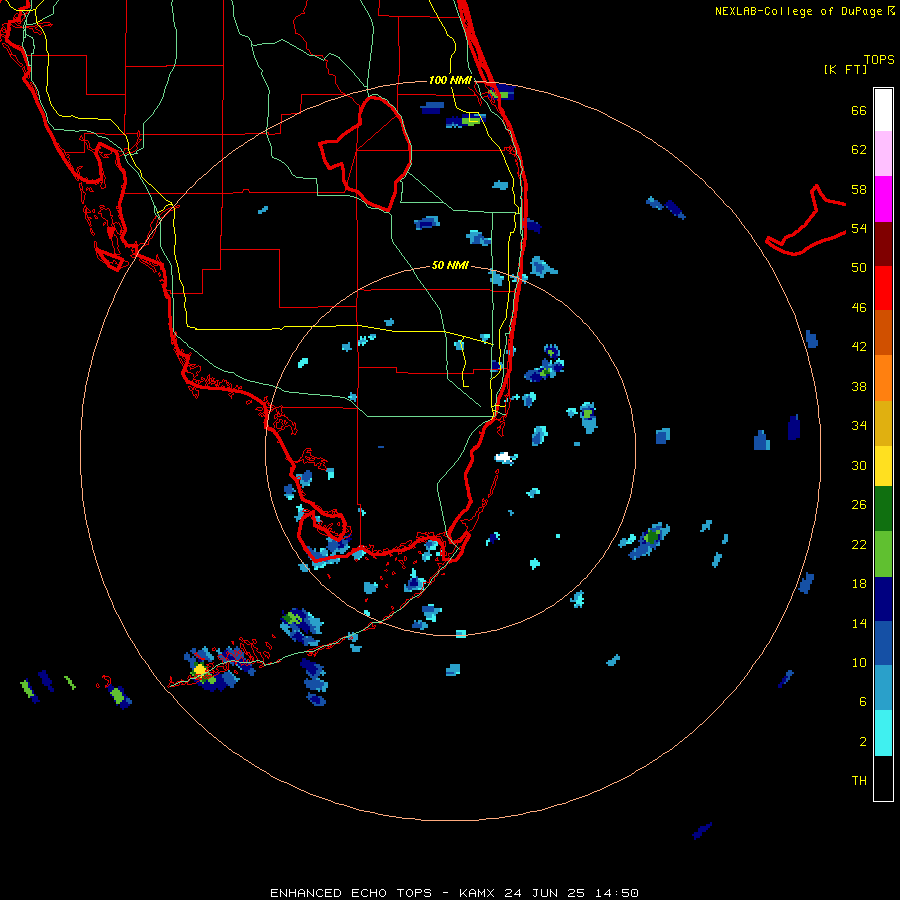Image resolution: width=900 pixels, height=900 pixels.
Task: Click the black TH legend swatch
Action: coord(883,778)
